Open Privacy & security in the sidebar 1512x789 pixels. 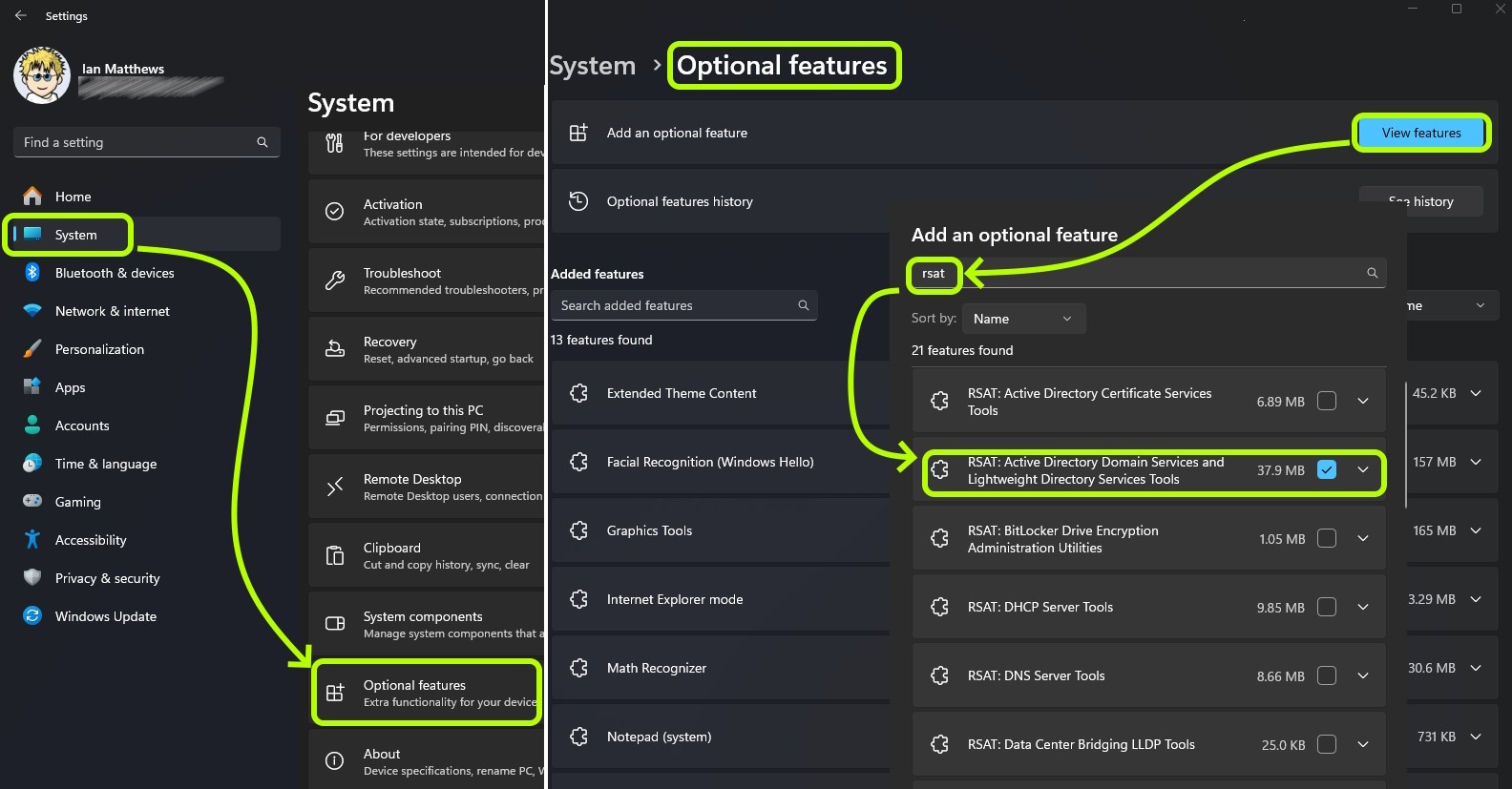click(107, 578)
